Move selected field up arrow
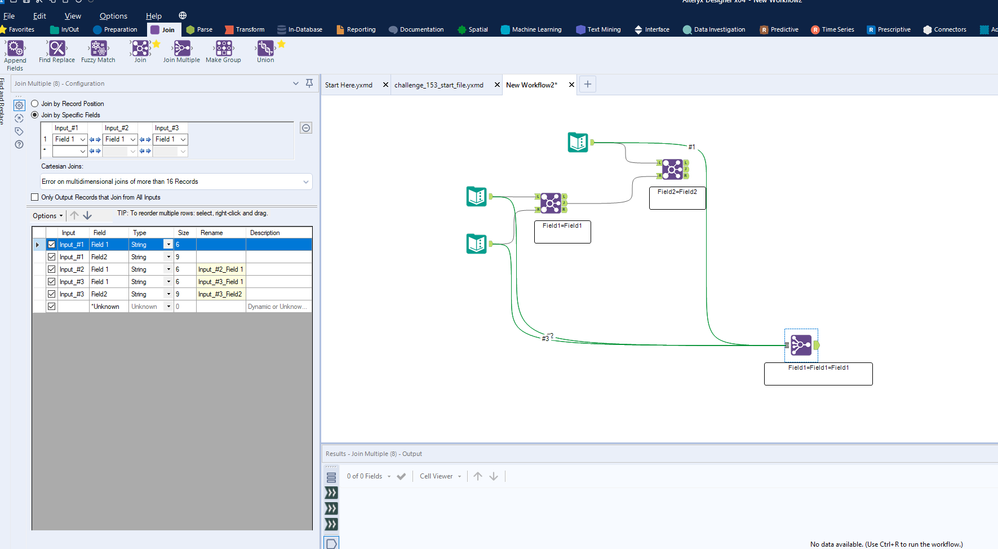Image resolution: width=998 pixels, height=549 pixels. coord(74,216)
